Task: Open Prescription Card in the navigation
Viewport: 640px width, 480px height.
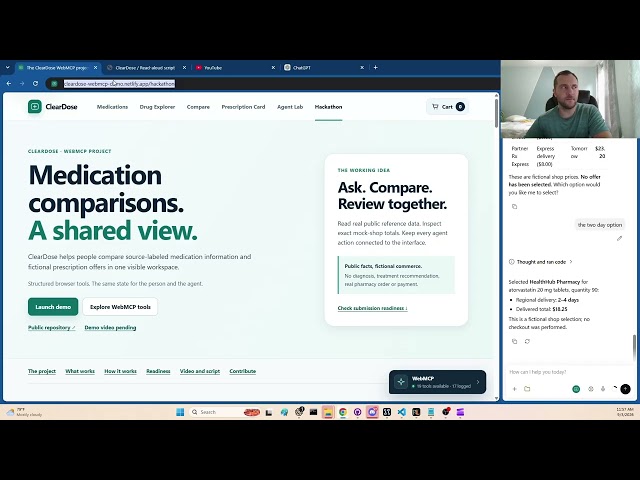Action: pos(243,107)
